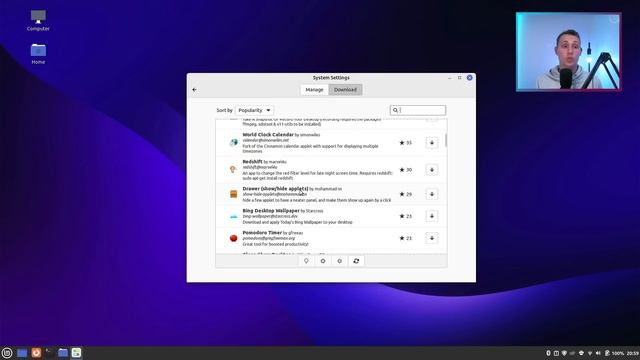Click the magnifier icon in search box

coord(395,110)
